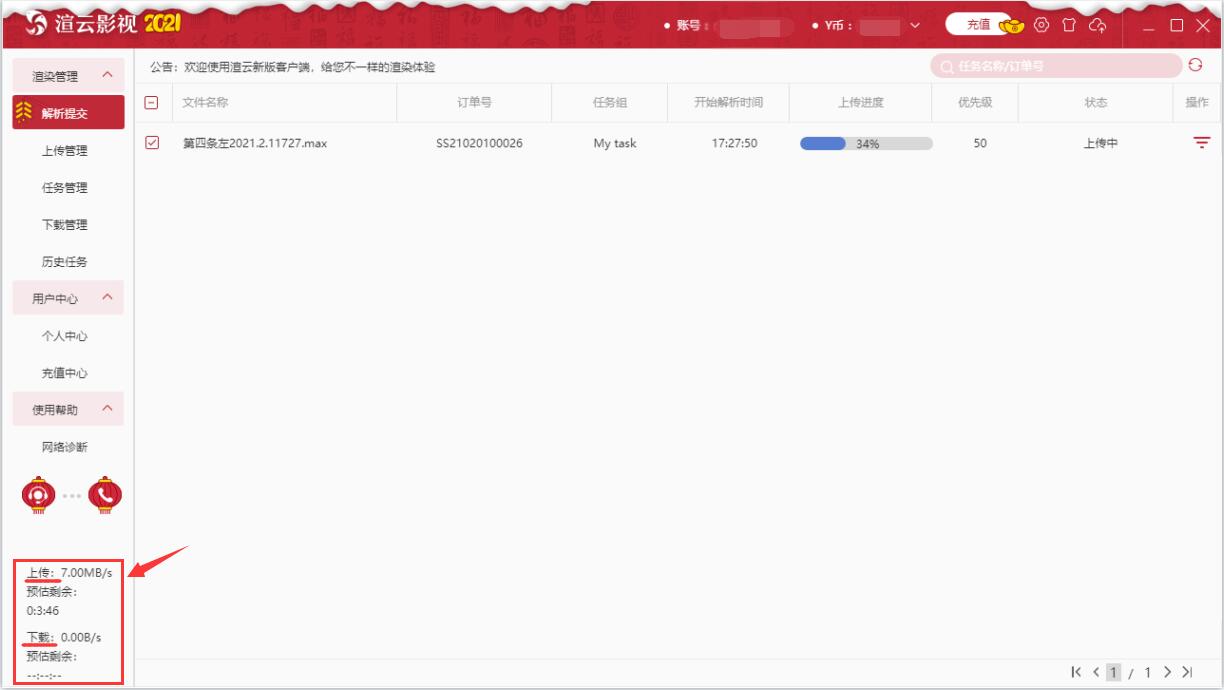This screenshot has height=690, width=1224.
Task: Click the 34% upload progress bar
Action: [x=866, y=143]
